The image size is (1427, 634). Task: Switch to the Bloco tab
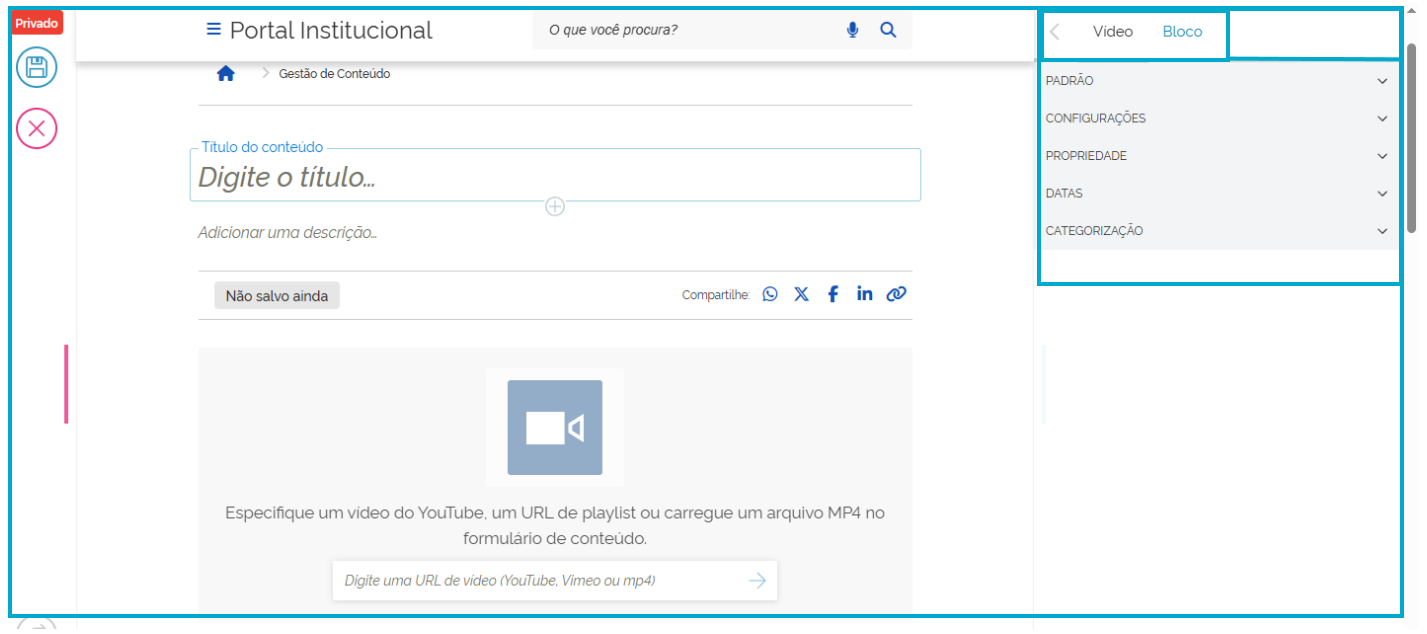click(x=1182, y=32)
